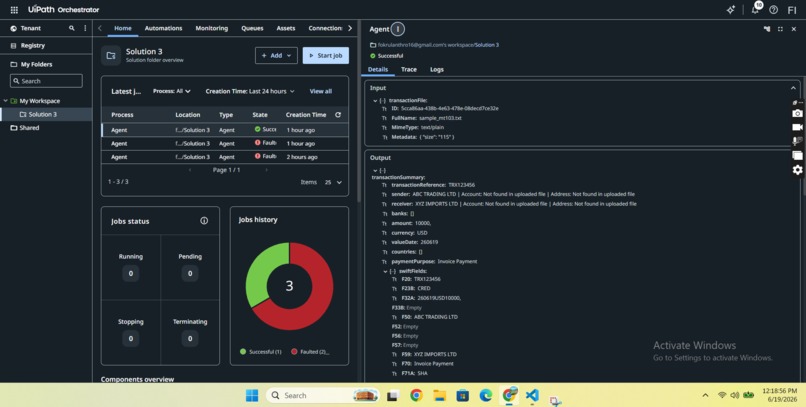Expand the Agent panel to full screen
The height and width of the screenshot is (407, 806).
(780, 29)
